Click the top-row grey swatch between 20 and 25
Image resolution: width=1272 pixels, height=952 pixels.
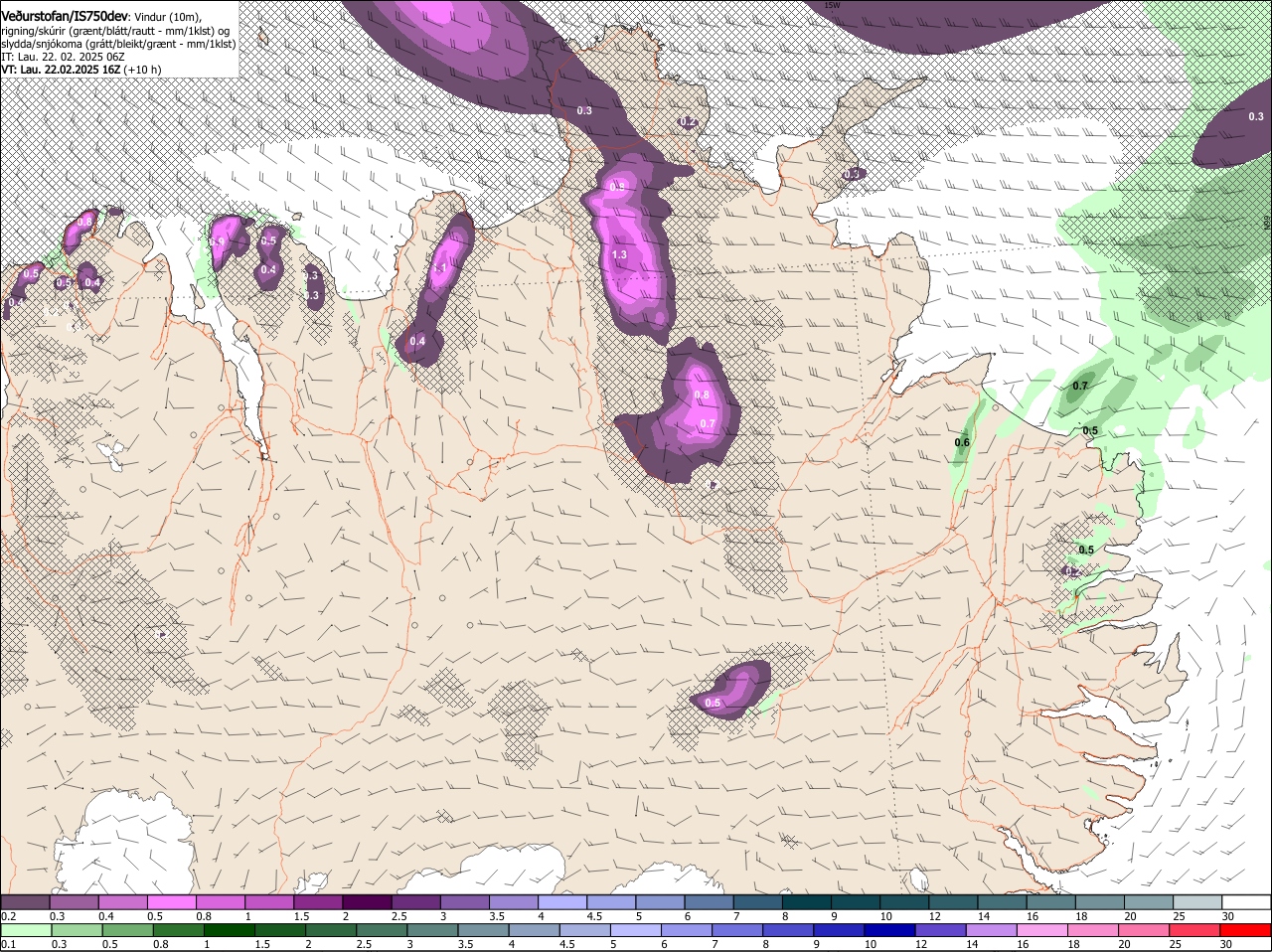(x=1150, y=901)
